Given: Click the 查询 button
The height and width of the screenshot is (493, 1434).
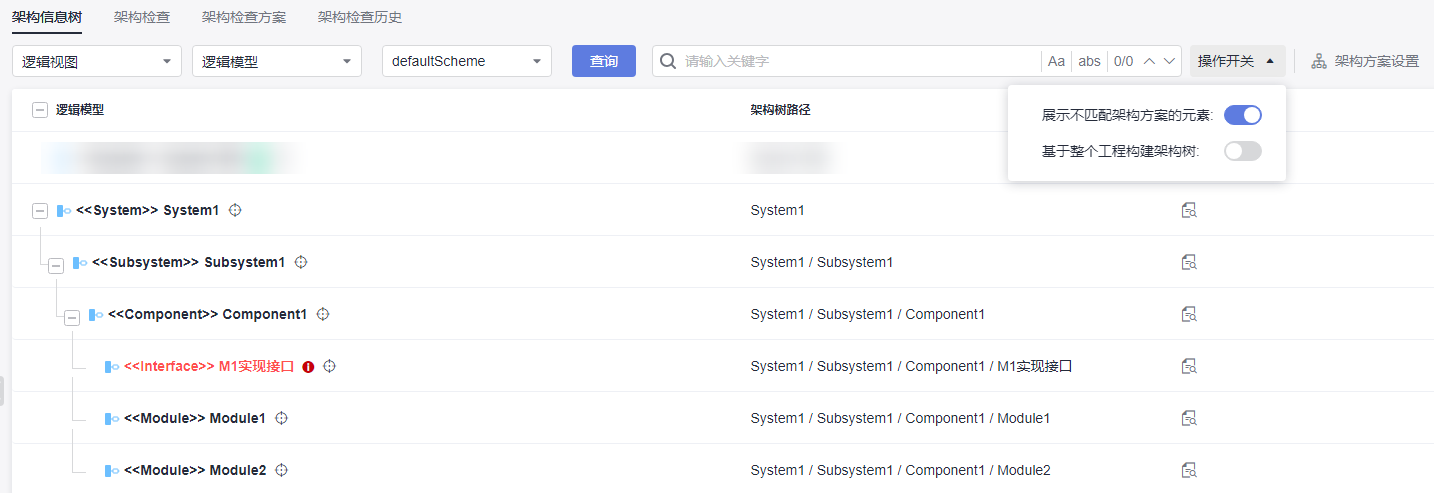Looking at the screenshot, I should tap(604, 61).
